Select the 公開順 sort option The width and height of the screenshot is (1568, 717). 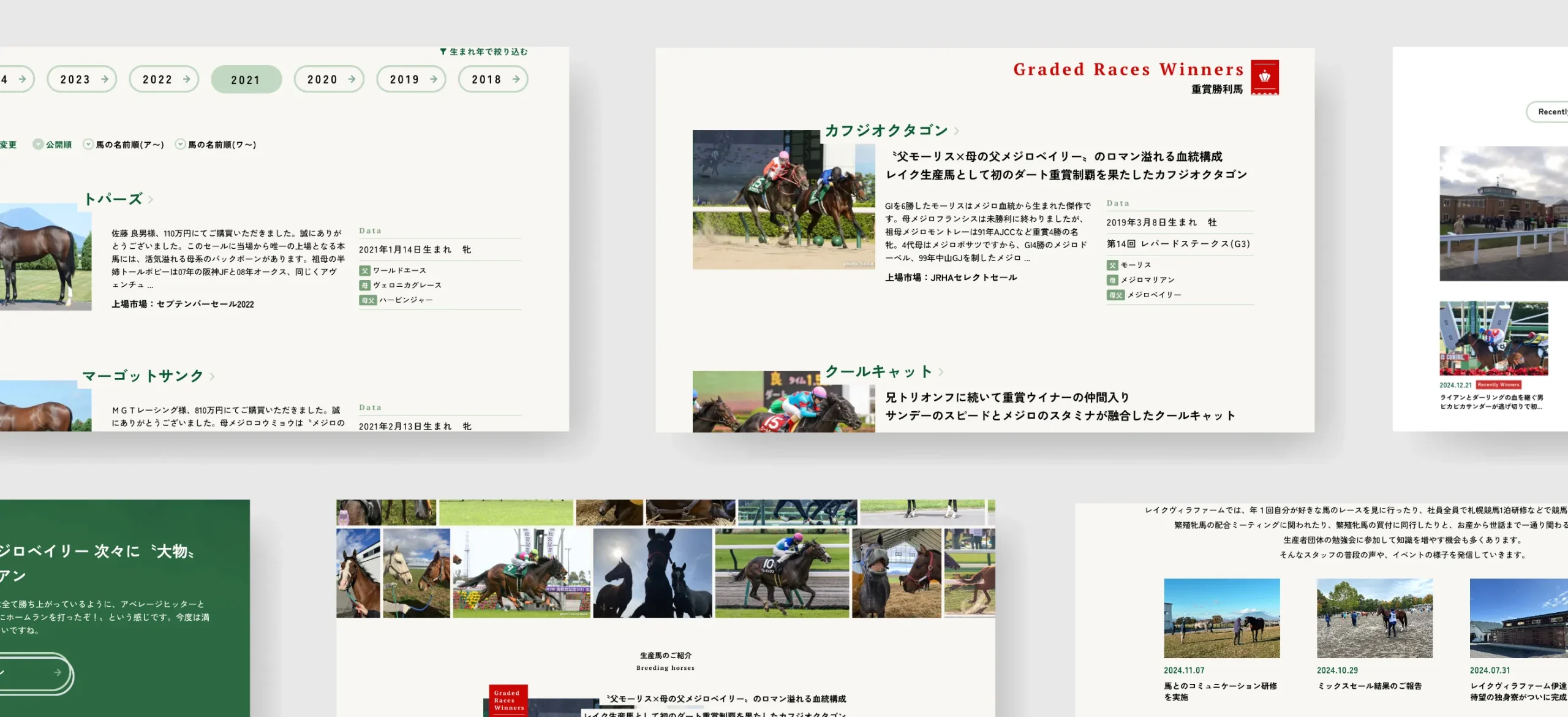point(53,145)
